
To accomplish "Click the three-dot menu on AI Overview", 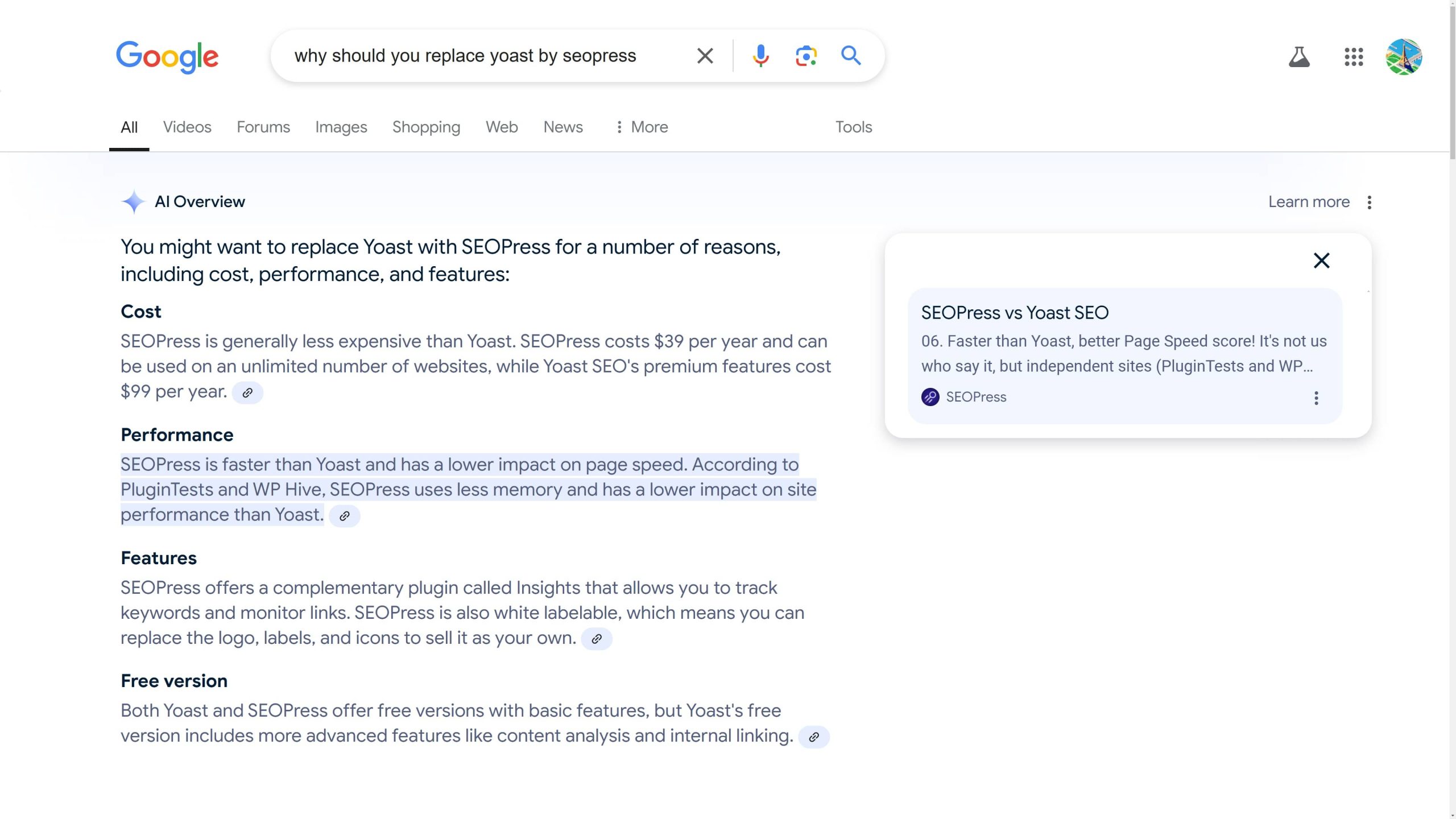I will 1370,202.
